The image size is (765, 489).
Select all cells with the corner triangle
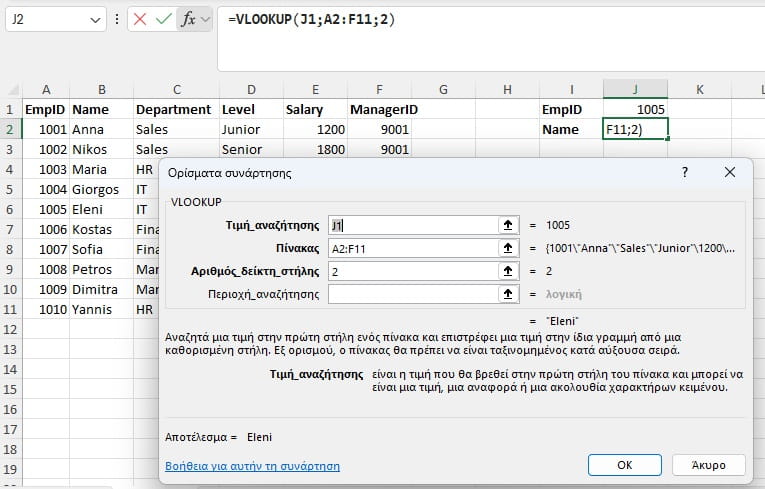12,90
